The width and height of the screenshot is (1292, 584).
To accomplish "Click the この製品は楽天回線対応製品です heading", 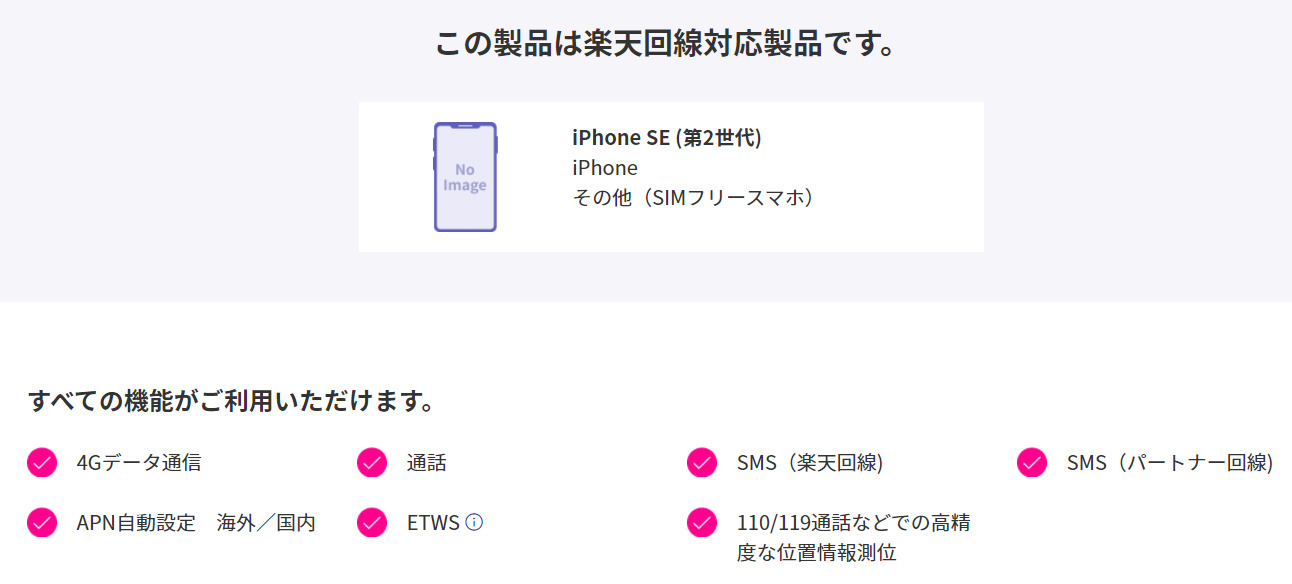I will [x=665, y=45].
